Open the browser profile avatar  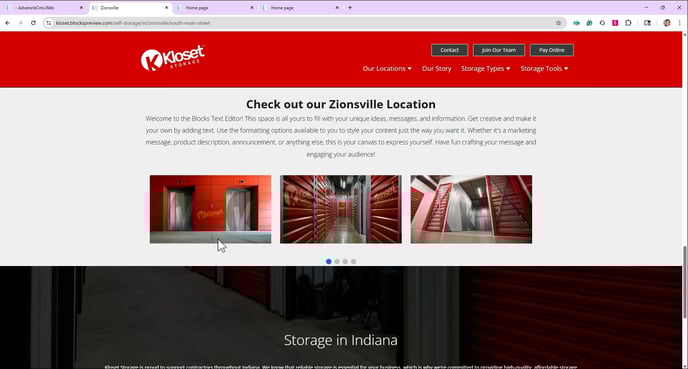tap(667, 23)
